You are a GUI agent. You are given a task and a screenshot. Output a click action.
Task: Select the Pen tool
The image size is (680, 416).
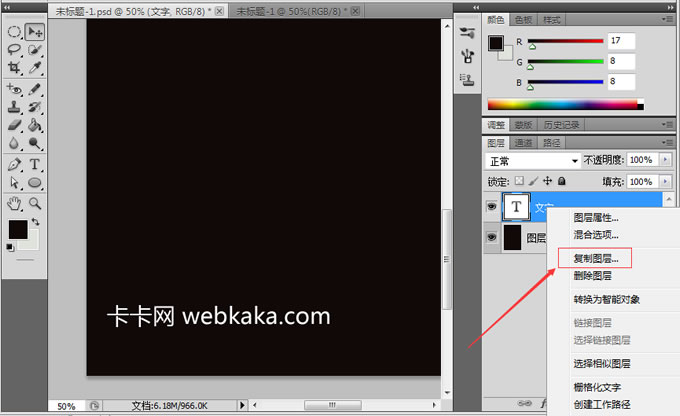point(14,165)
